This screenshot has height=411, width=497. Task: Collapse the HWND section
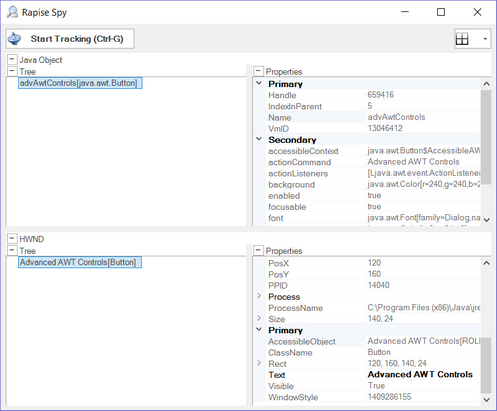click(x=12, y=239)
